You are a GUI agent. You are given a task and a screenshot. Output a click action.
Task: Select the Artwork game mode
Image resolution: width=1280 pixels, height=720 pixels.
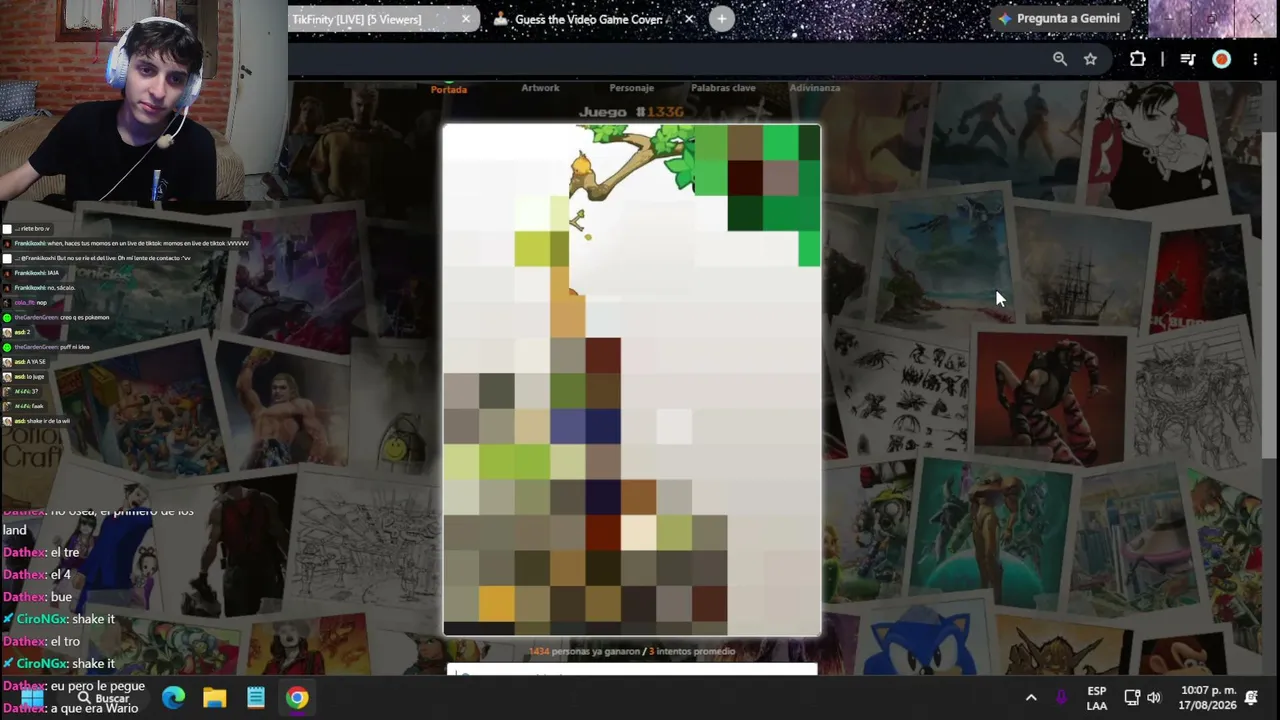coord(540,88)
